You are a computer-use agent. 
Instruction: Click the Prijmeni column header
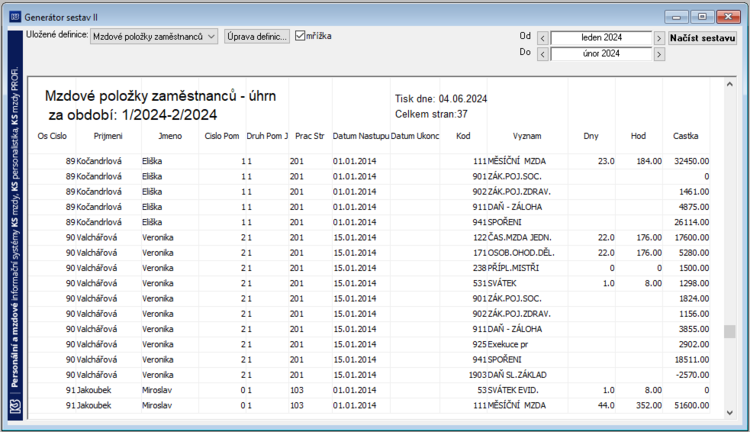(x=108, y=136)
